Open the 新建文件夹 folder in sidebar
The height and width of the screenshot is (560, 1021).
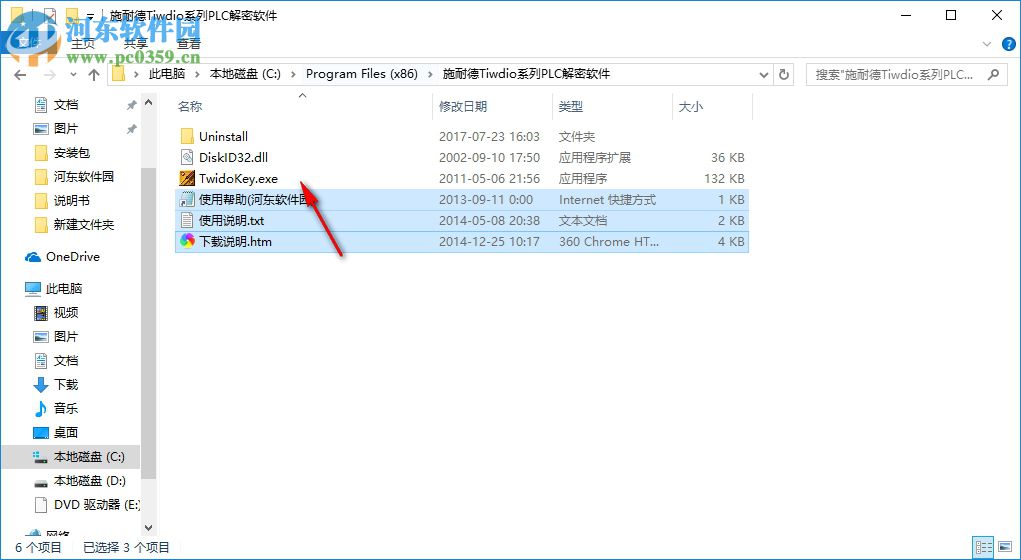[84, 225]
